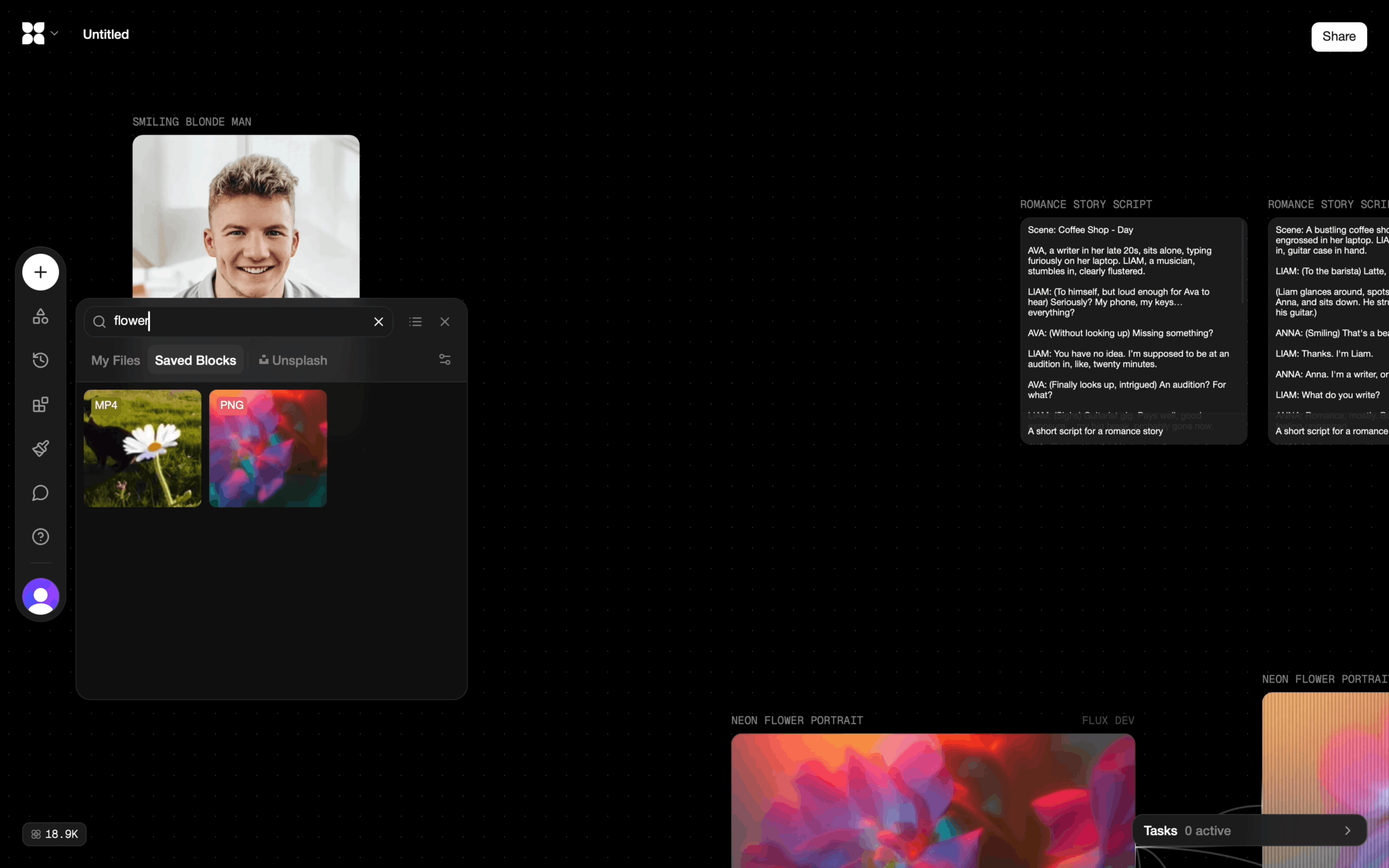Toggle list view in search panel
The height and width of the screenshot is (868, 1389).
click(415, 322)
